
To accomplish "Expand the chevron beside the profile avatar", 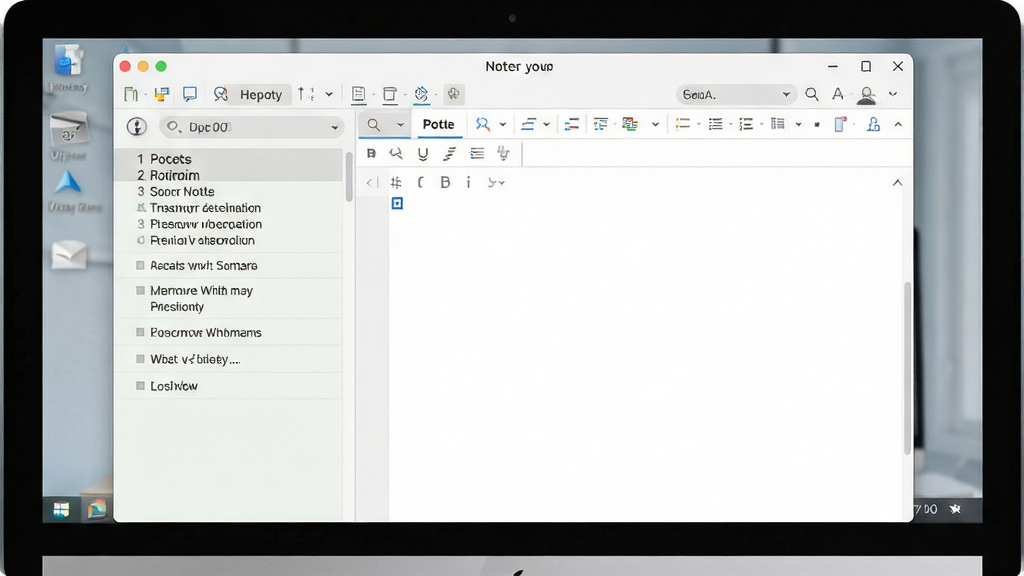I will click(x=893, y=95).
